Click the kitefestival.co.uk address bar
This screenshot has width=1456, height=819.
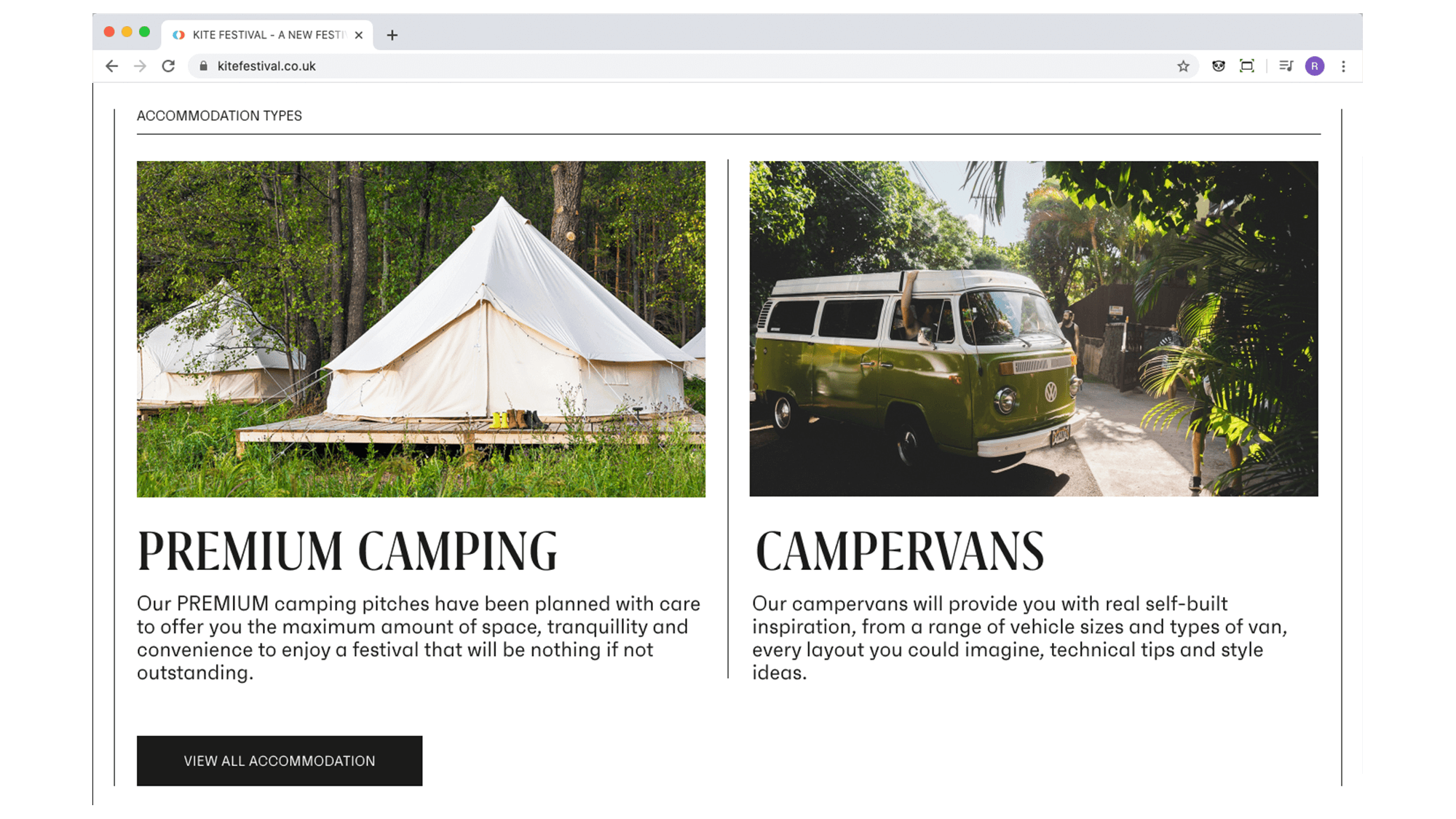(x=693, y=66)
